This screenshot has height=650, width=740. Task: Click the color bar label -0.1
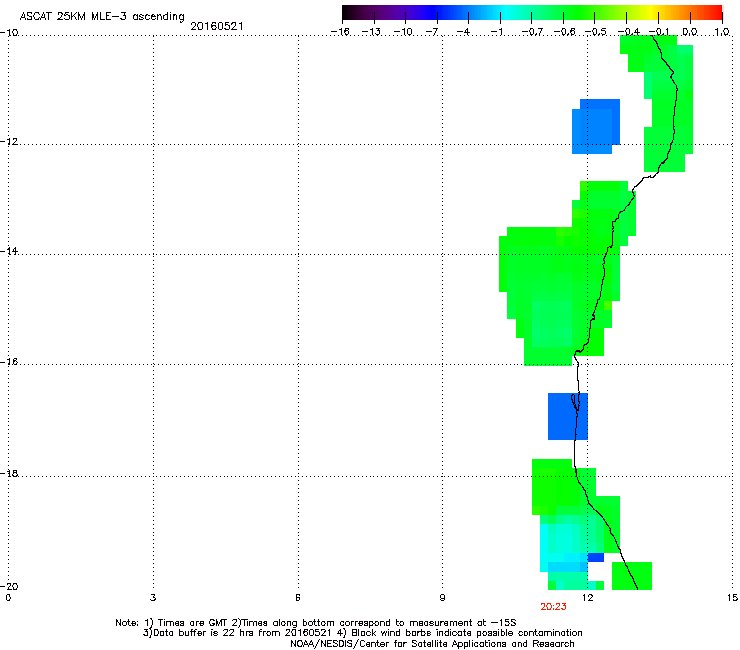coord(659,32)
